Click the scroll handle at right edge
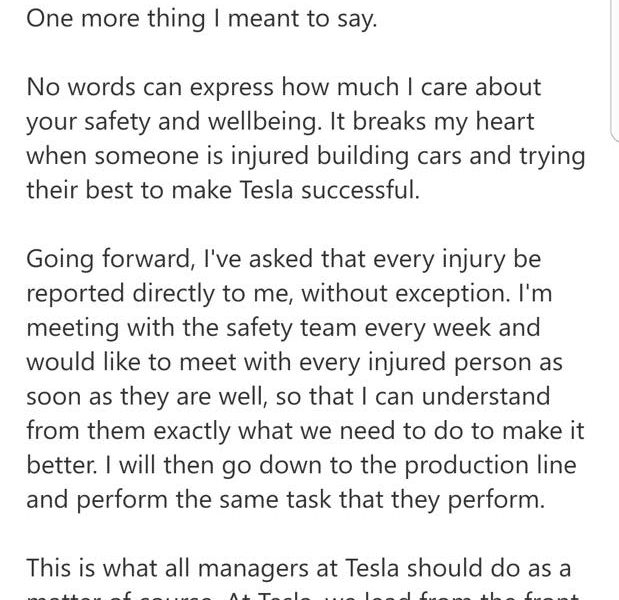619x600 pixels. (x=614, y=70)
